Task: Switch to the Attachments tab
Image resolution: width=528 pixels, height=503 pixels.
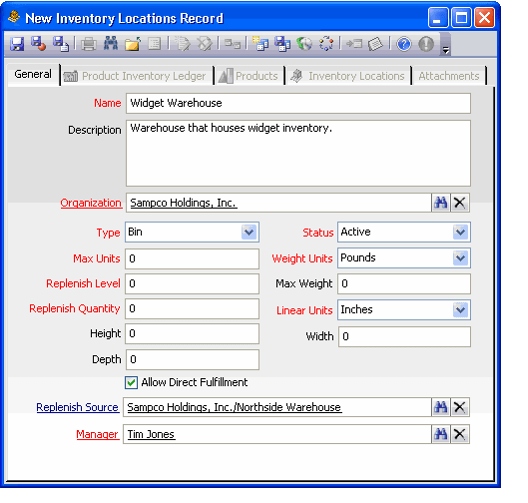Action: [449, 76]
